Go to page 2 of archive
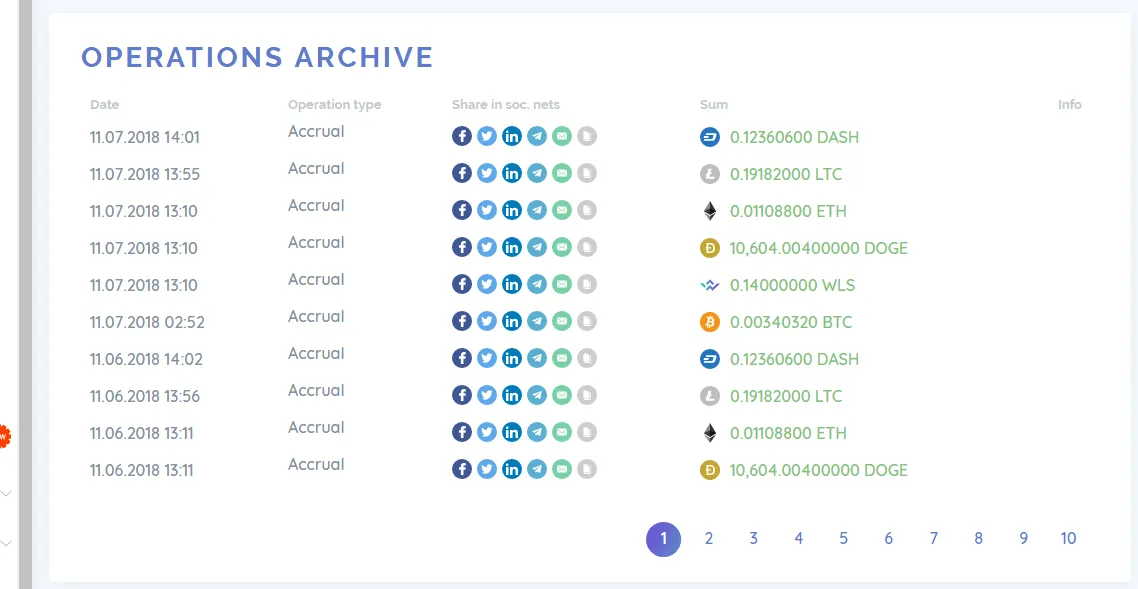The height and width of the screenshot is (589, 1138). pos(708,539)
